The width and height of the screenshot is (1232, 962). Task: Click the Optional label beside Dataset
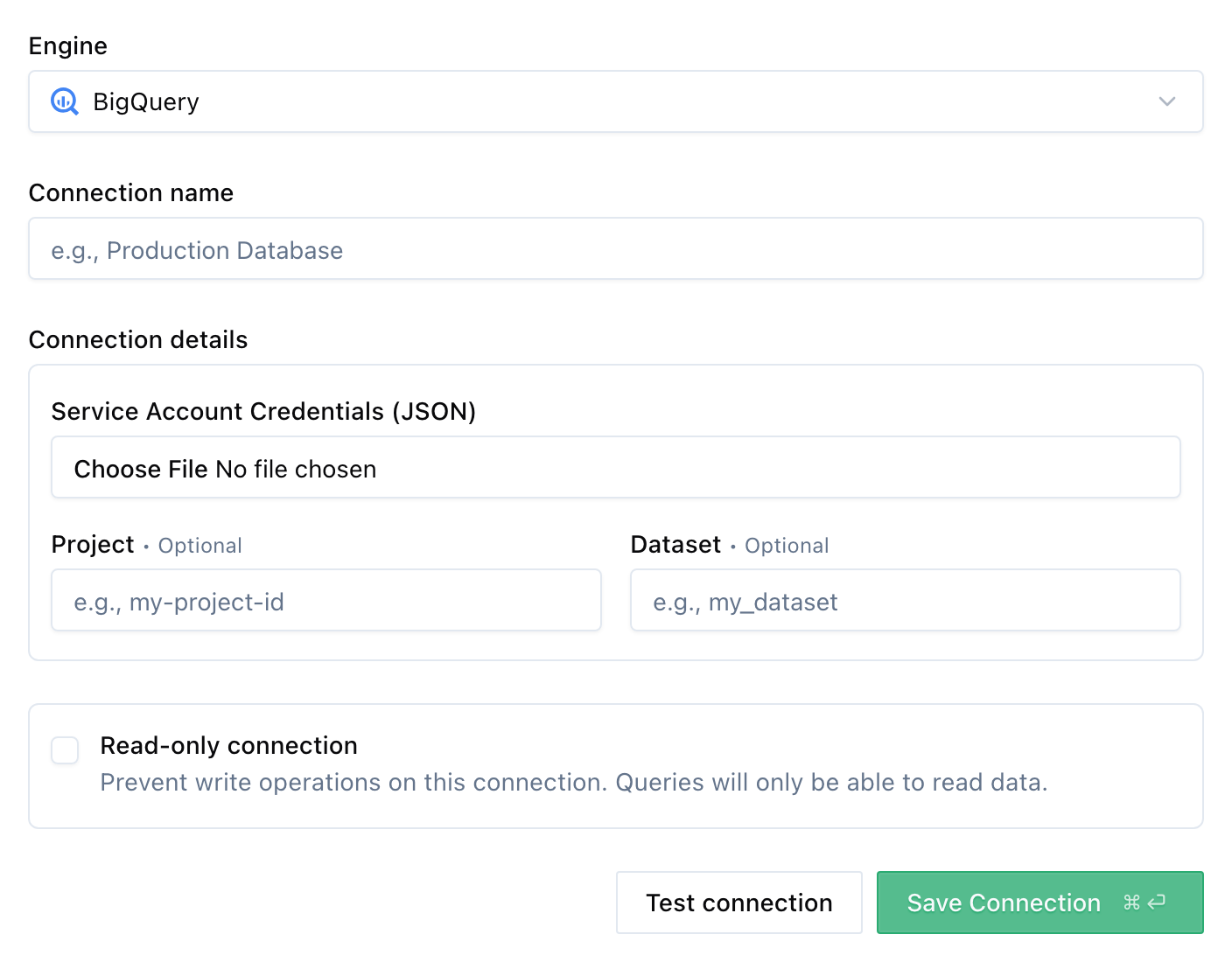(x=786, y=545)
